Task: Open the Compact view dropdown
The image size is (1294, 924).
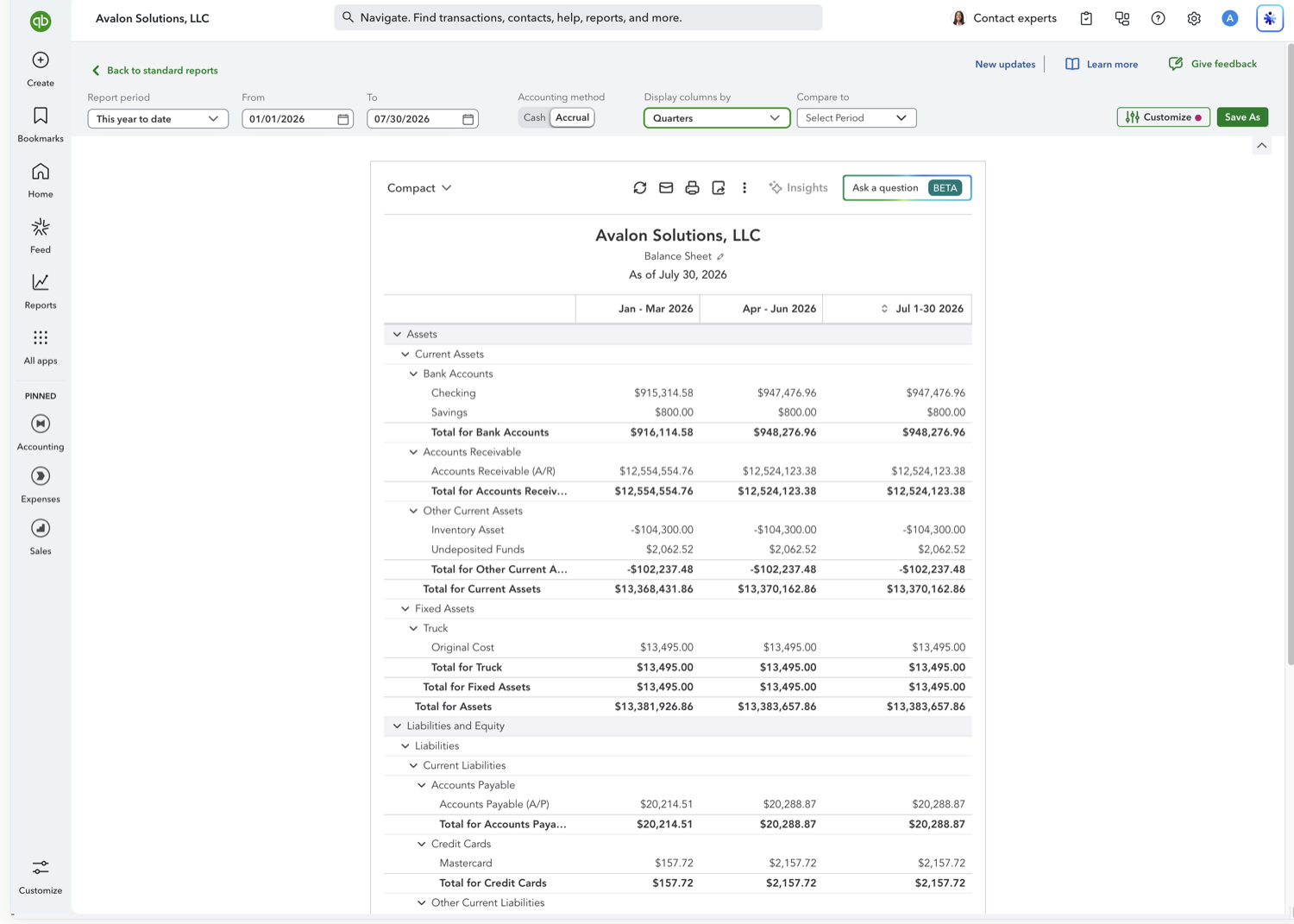Action: [x=419, y=188]
